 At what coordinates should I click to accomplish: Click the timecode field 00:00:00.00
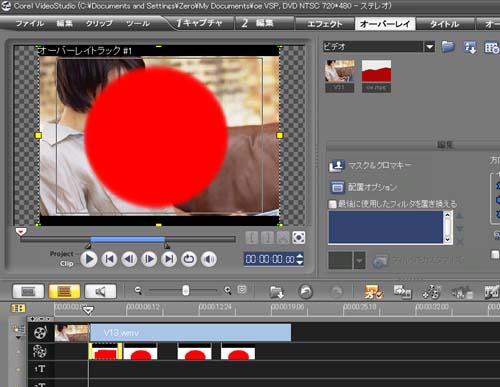270,259
